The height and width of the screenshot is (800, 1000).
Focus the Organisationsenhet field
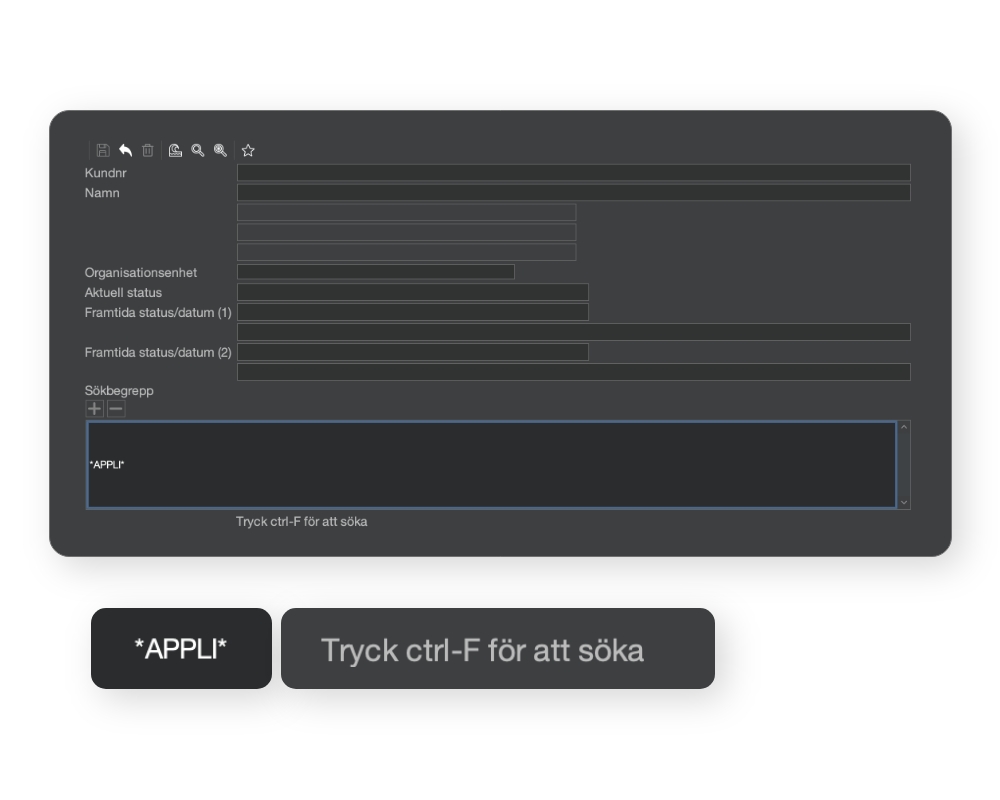click(x=376, y=272)
